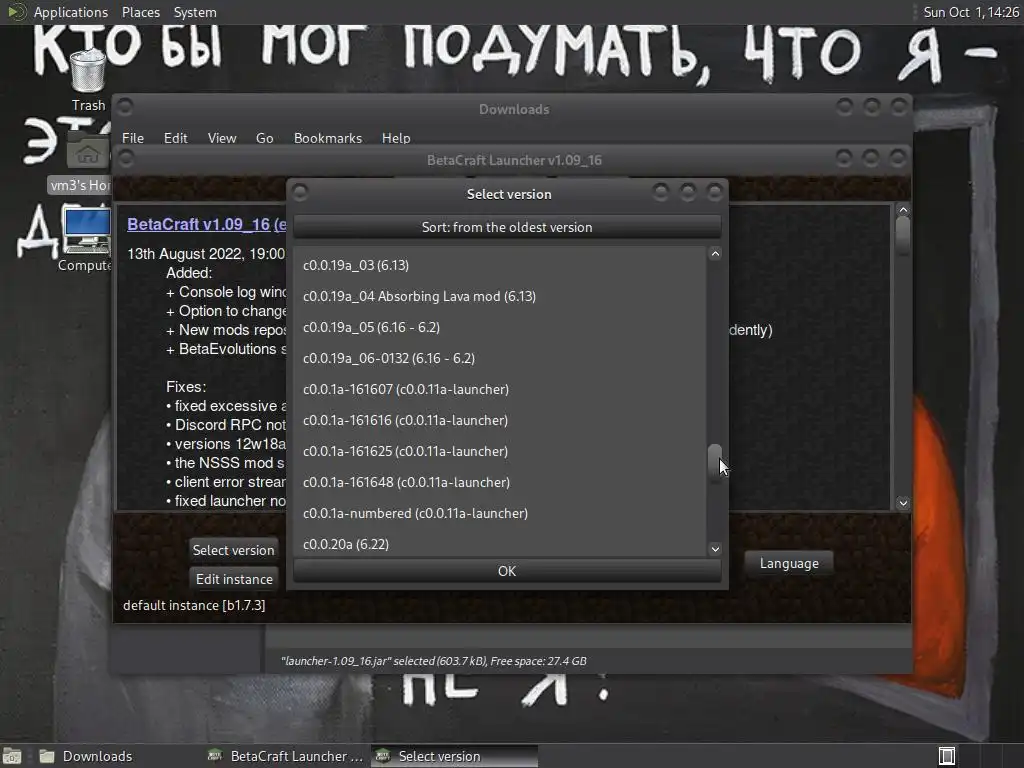This screenshot has height=768, width=1024.
Task: Click the Language button
Action: (789, 563)
